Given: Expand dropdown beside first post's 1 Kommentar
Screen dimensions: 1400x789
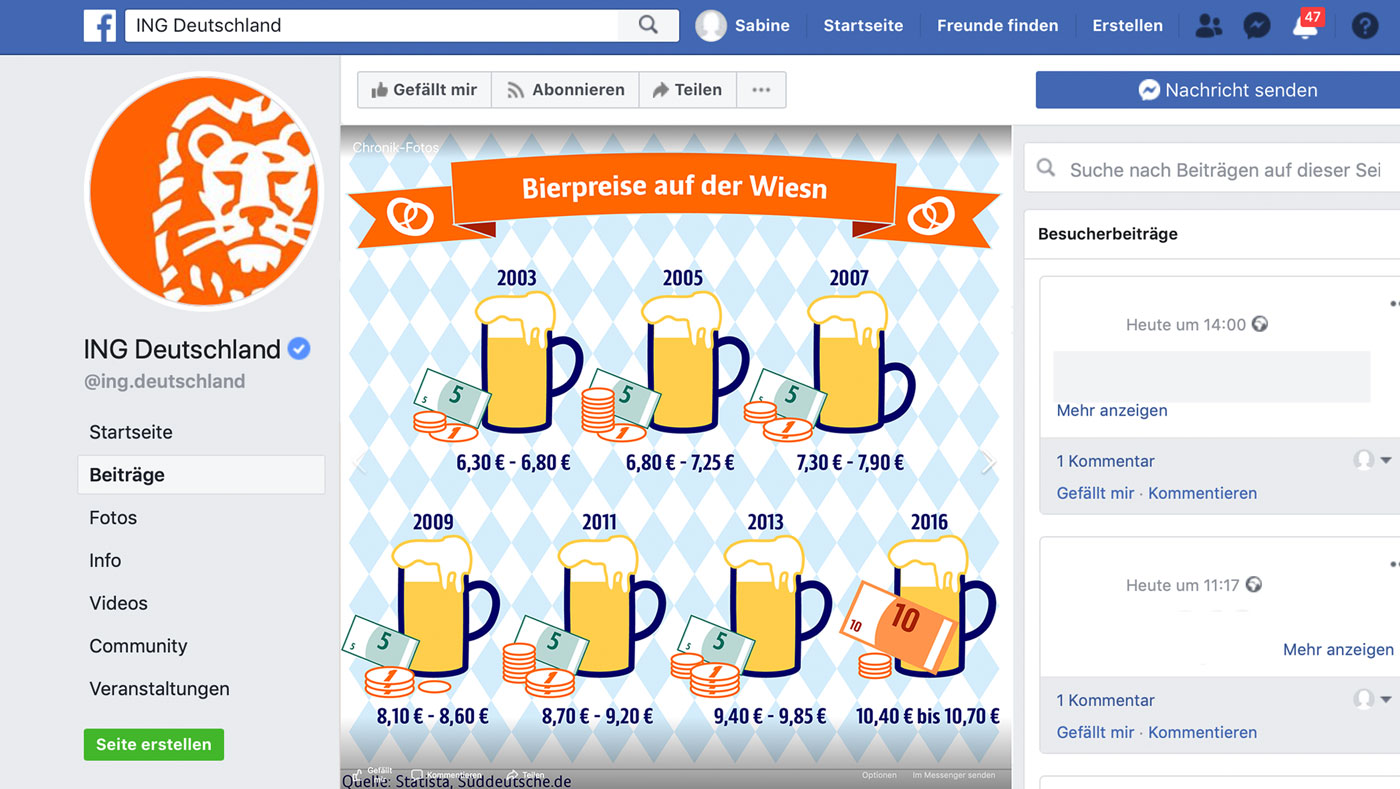Looking at the screenshot, I should (1385, 461).
